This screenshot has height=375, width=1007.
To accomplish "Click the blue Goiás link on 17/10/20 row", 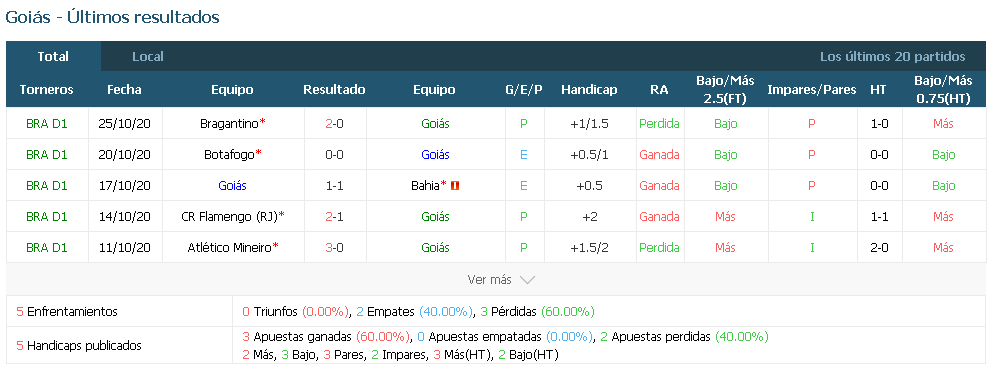I will pyautogui.click(x=232, y=186).
